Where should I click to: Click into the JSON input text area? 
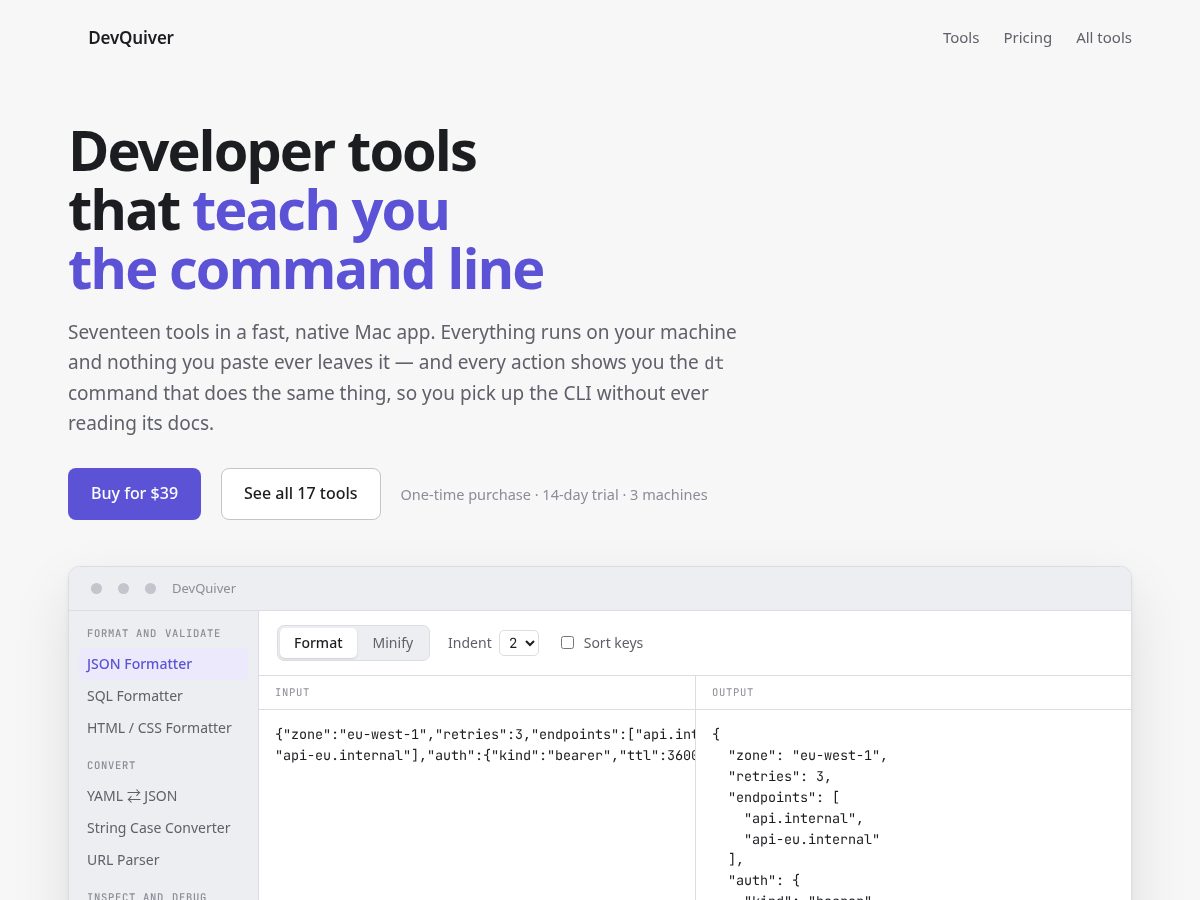click(477, 805)
